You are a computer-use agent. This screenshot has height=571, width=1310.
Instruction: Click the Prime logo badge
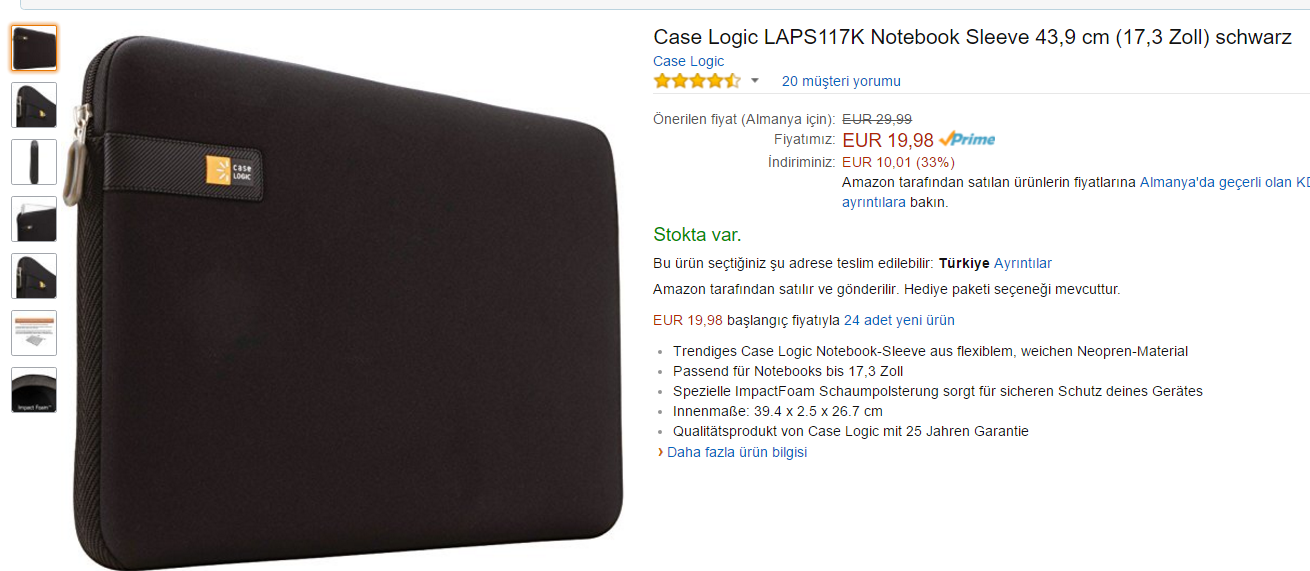pyautogui.click(x=967, y=140)
